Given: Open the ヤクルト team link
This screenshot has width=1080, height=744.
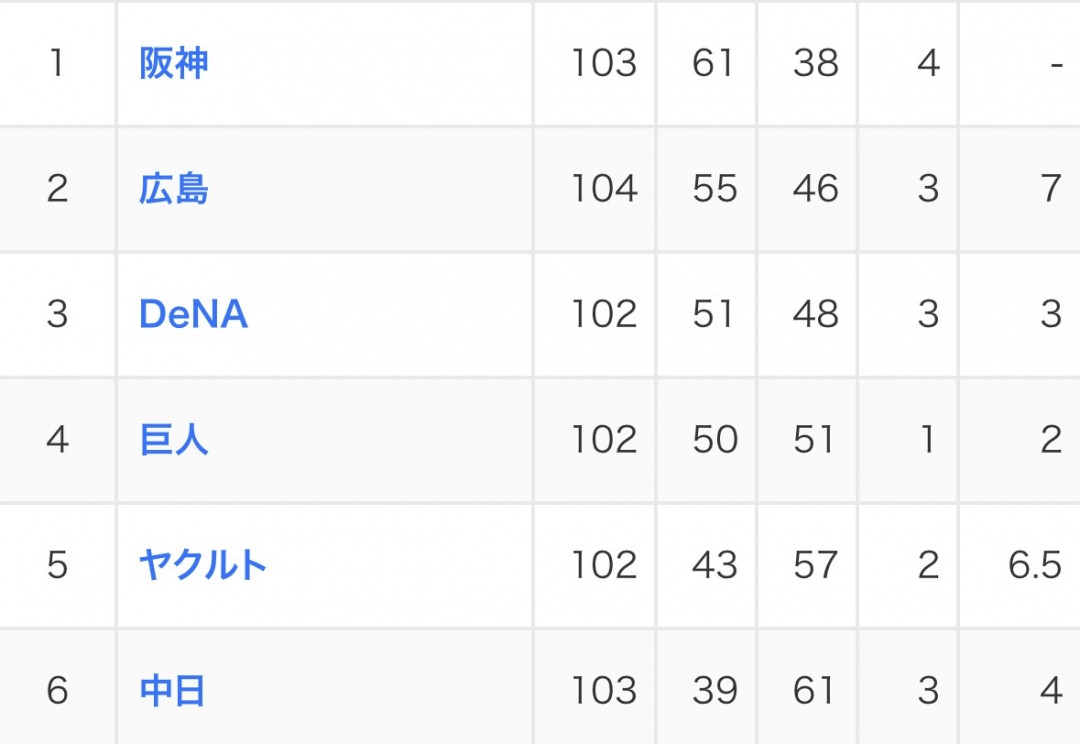Looking at the screenshot, I should pyautogui.click(x=203, y=565).
